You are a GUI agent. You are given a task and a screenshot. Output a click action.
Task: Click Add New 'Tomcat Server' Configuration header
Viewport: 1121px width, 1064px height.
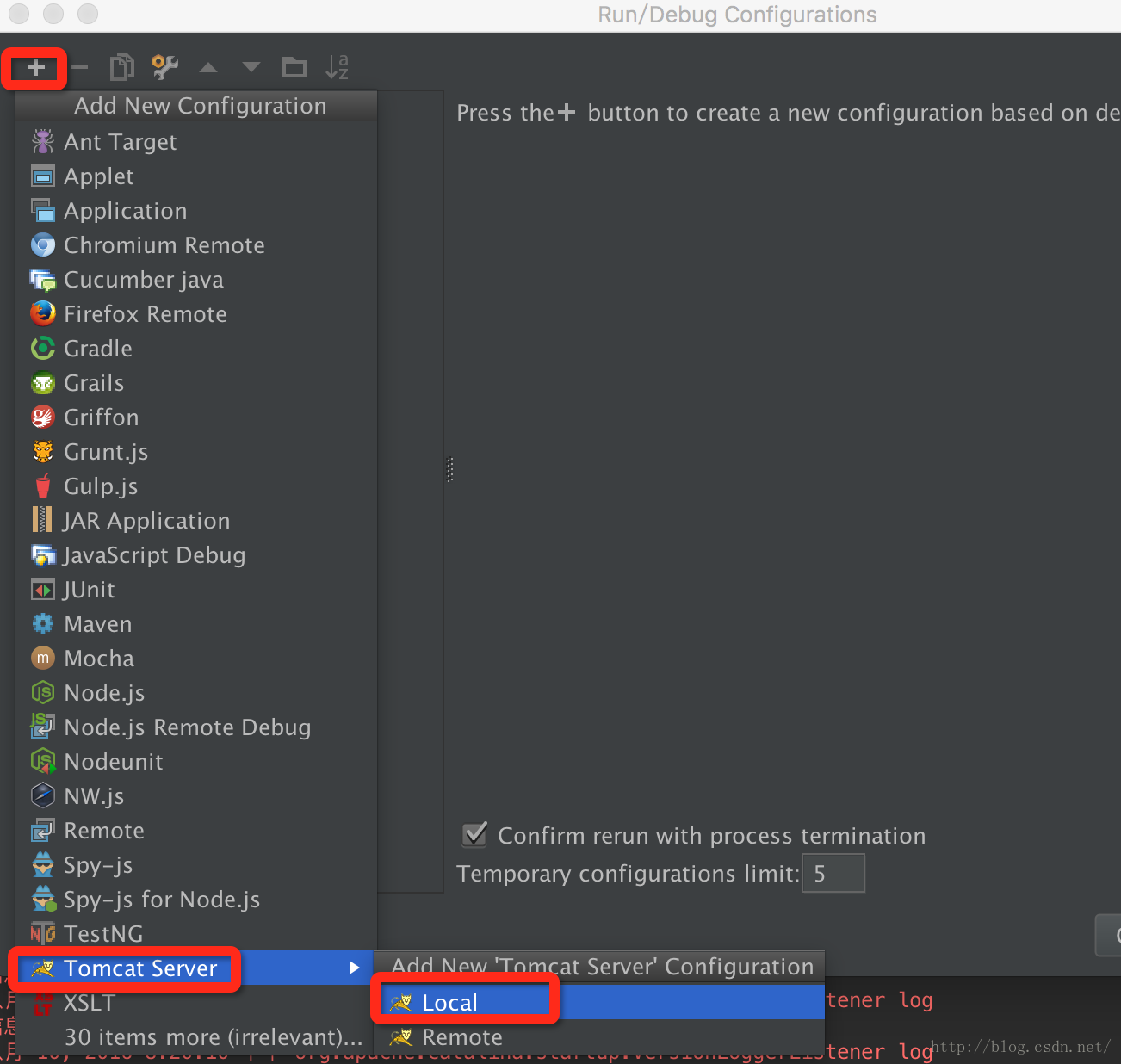pos(599,967)
